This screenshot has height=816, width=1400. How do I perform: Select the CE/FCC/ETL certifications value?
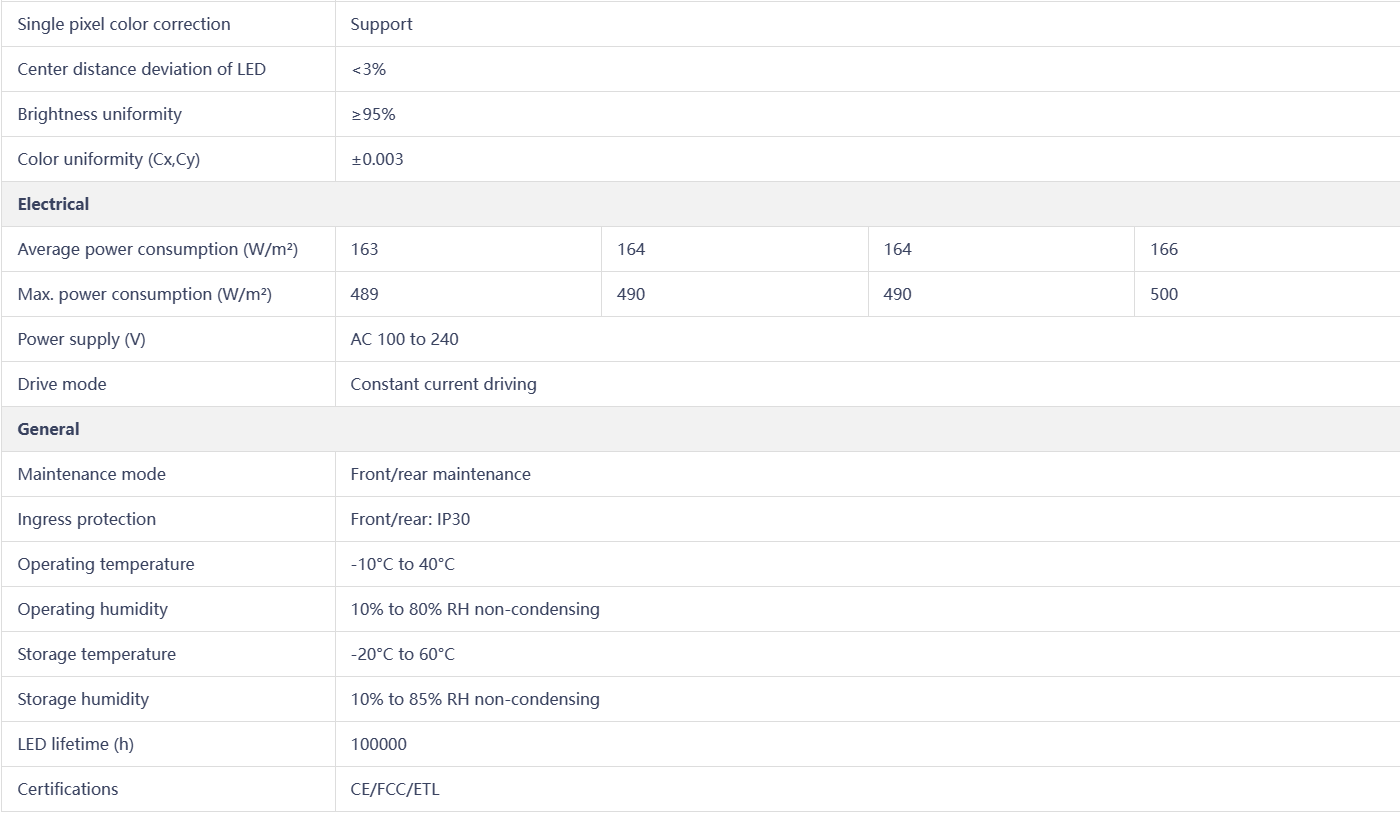(395, 789)
